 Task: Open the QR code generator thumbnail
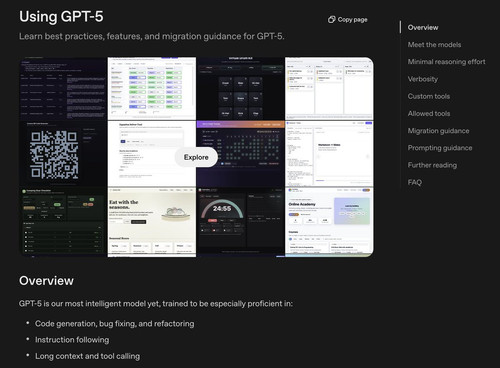(x=63, y=154)
